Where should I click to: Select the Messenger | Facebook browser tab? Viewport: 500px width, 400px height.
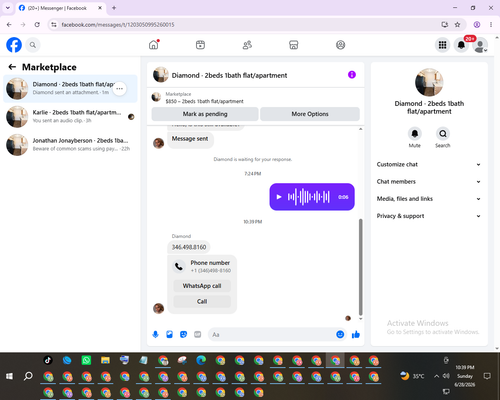[57, 8]
